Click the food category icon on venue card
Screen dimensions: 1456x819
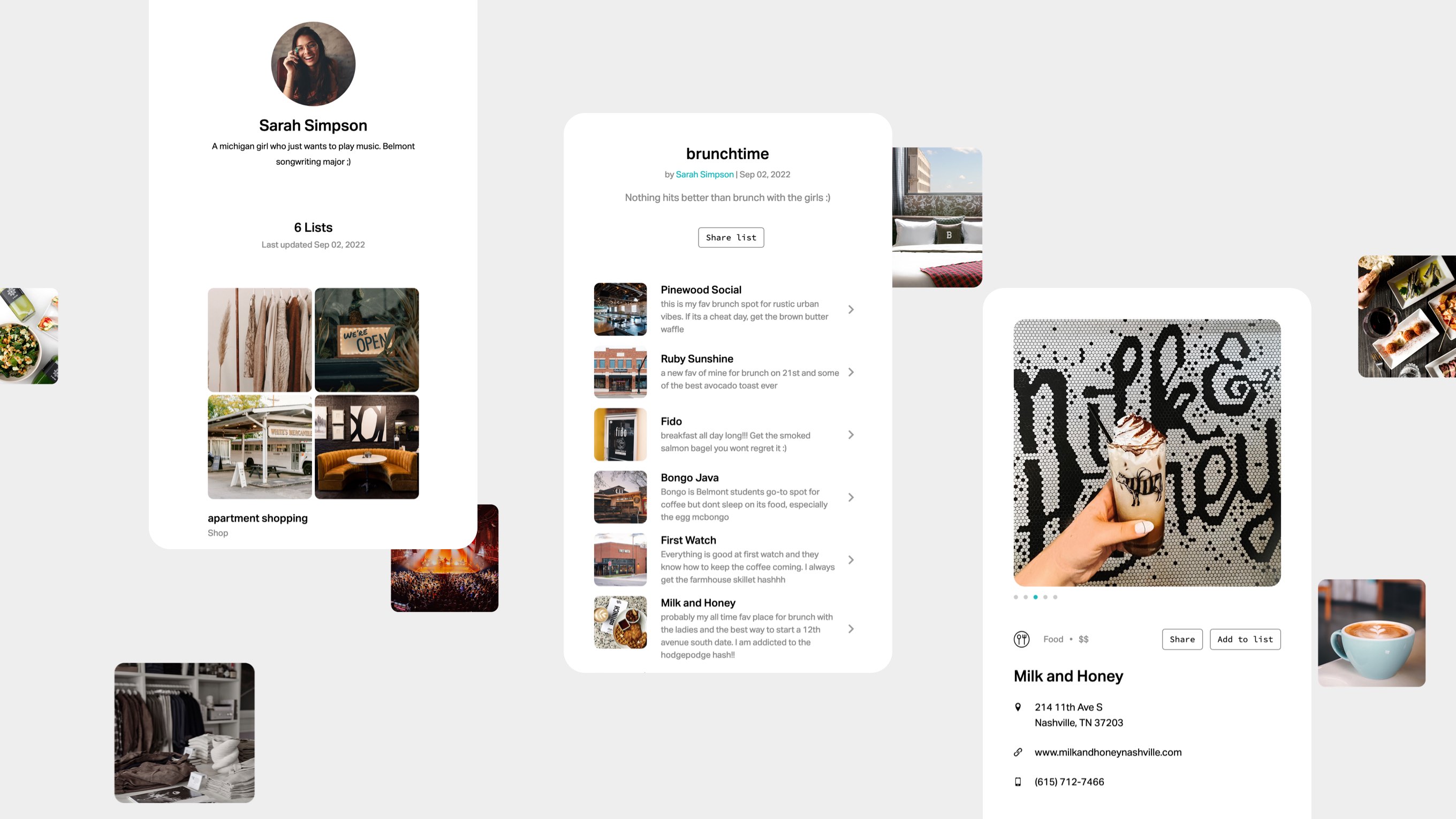(1022, 639)
